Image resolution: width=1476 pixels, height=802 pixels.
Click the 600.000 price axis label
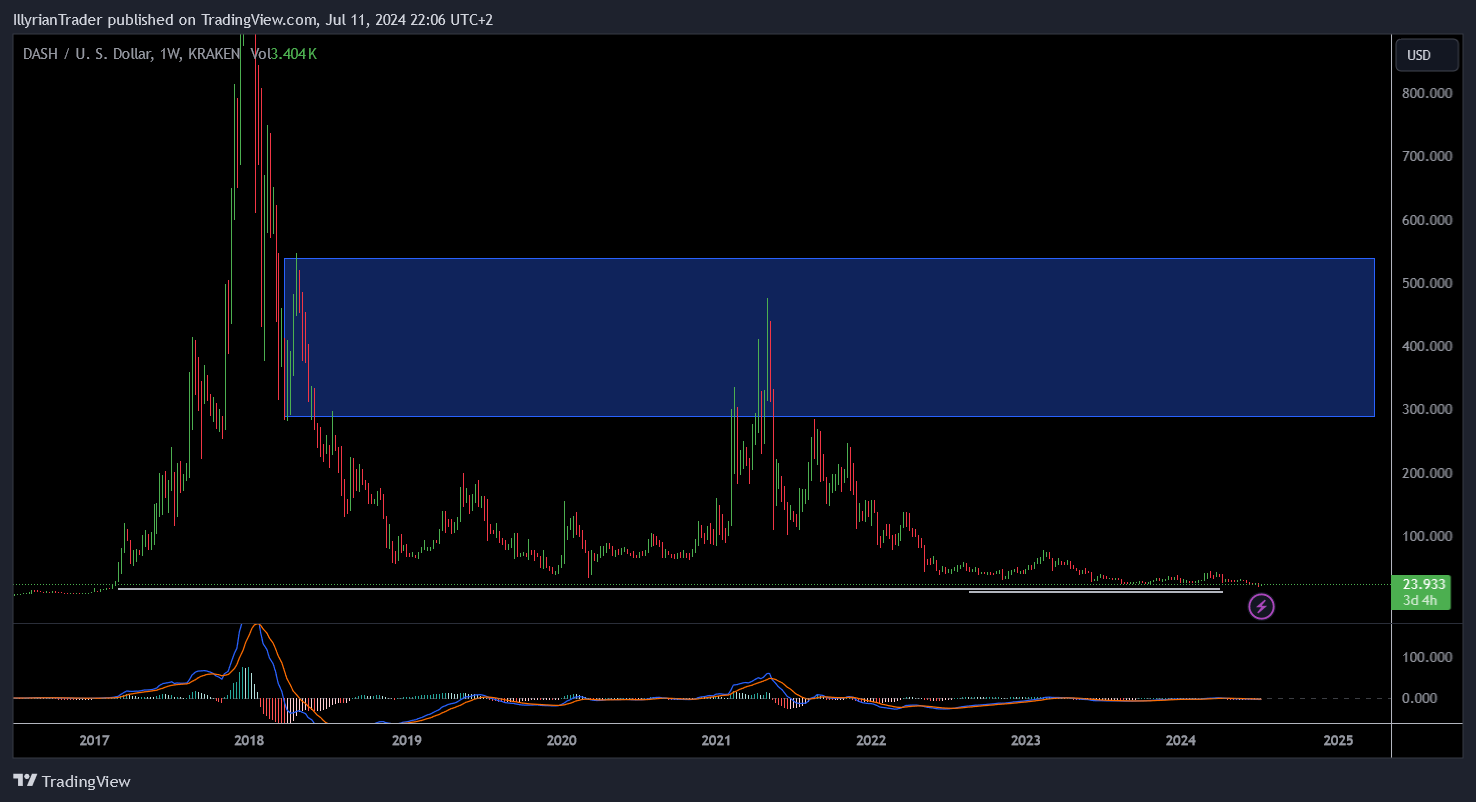pos(1426,220)
